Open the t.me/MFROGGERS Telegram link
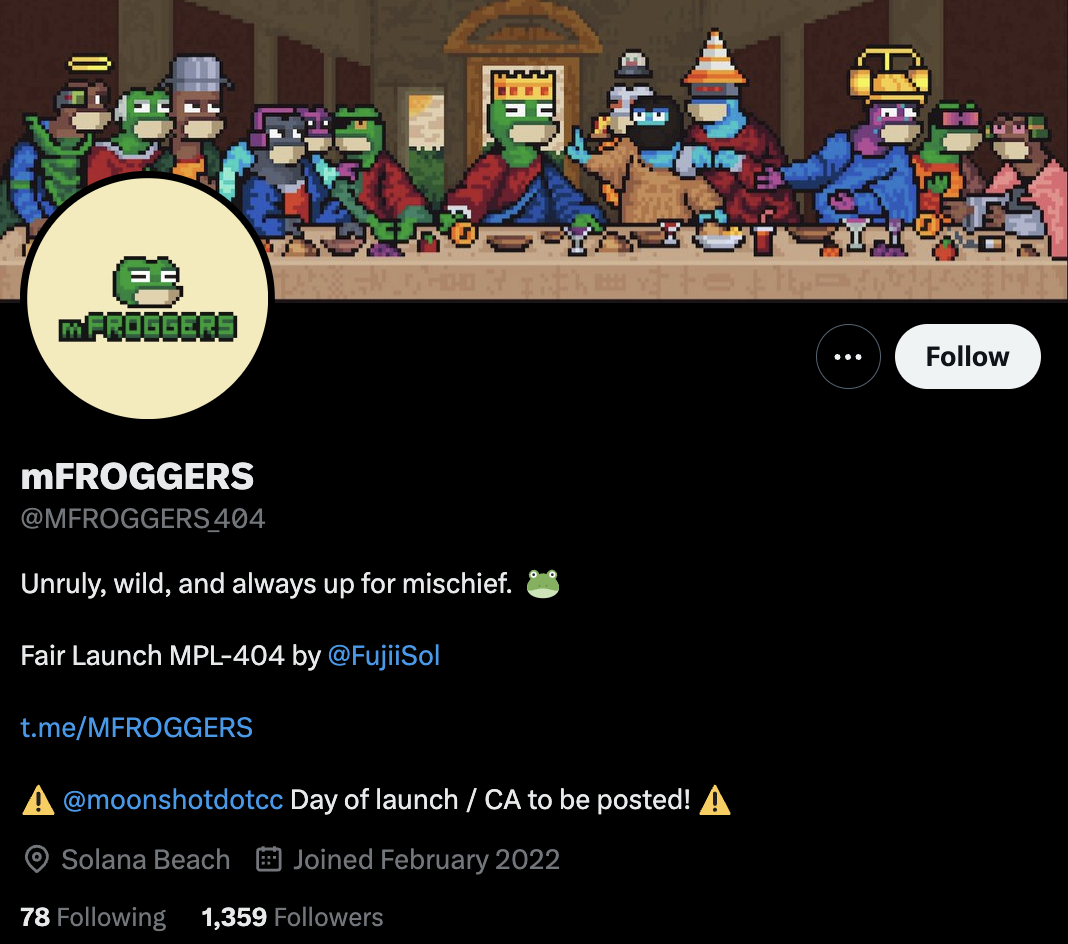1068x944 pixels. coord(136,727)
